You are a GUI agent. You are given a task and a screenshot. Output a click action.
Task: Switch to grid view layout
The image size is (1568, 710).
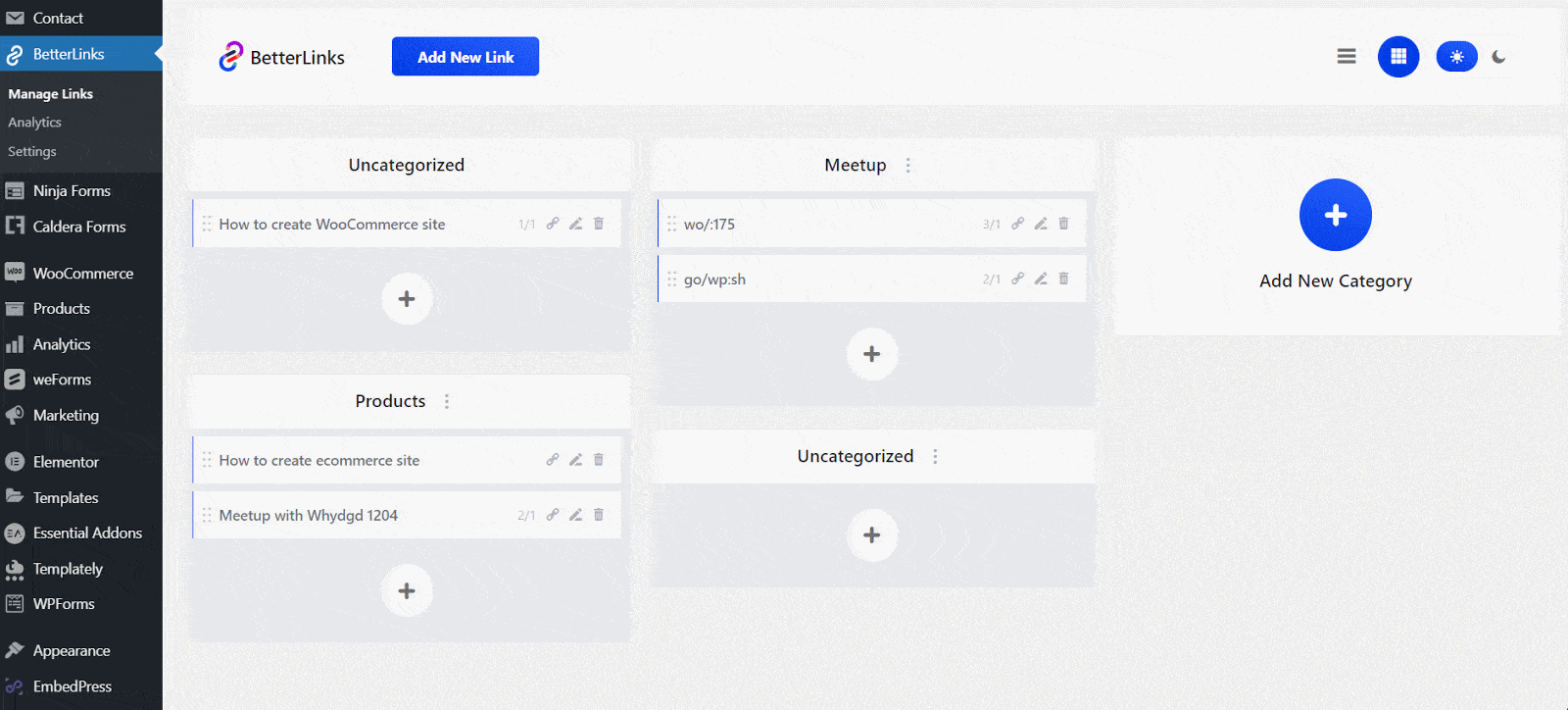1398,57
